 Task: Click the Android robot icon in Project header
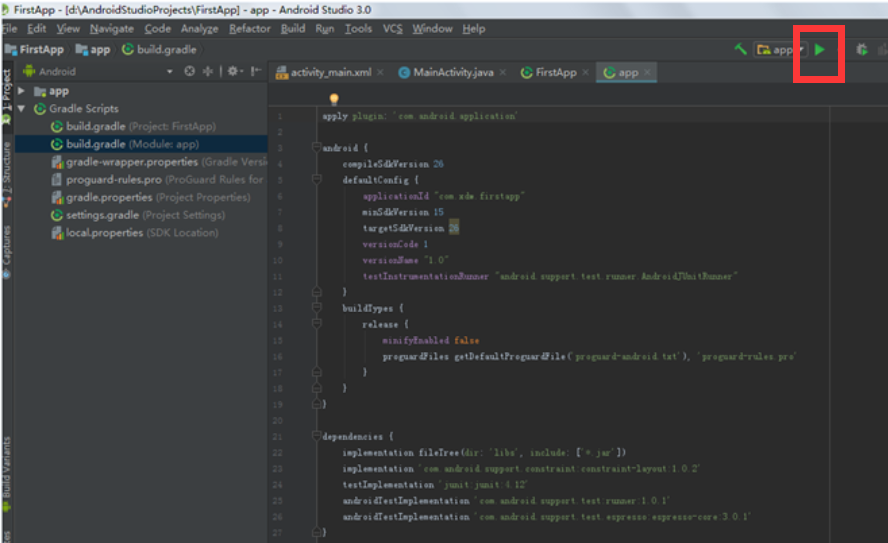tap(29, 71)
